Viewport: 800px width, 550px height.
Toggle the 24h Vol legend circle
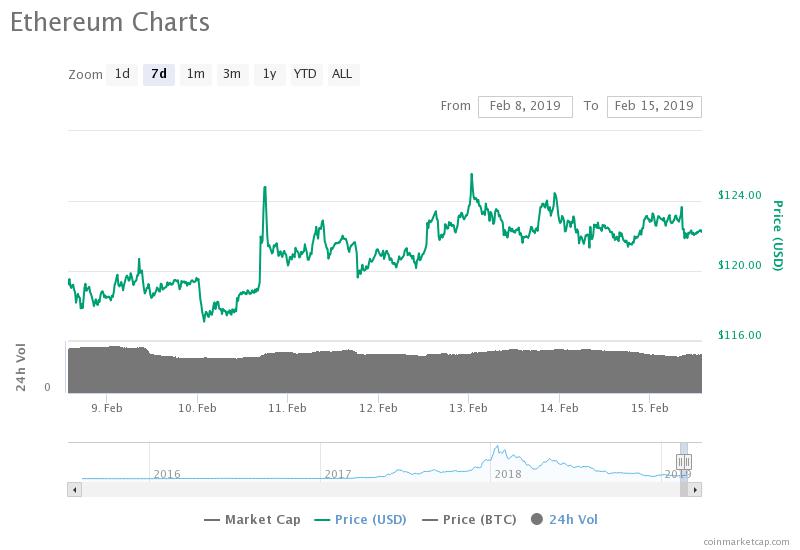point(537,520)
